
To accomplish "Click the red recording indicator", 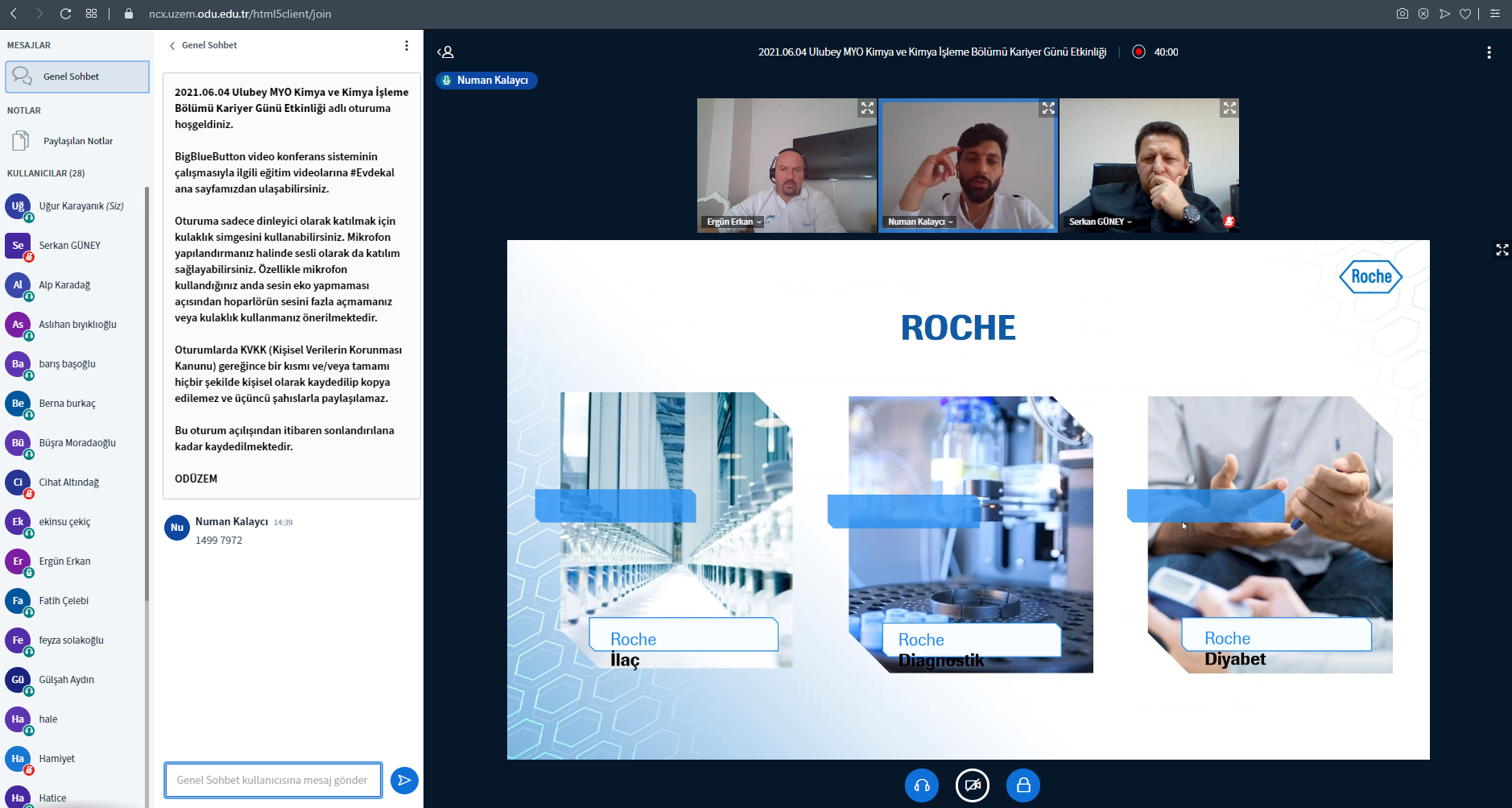I will 1138,52.
